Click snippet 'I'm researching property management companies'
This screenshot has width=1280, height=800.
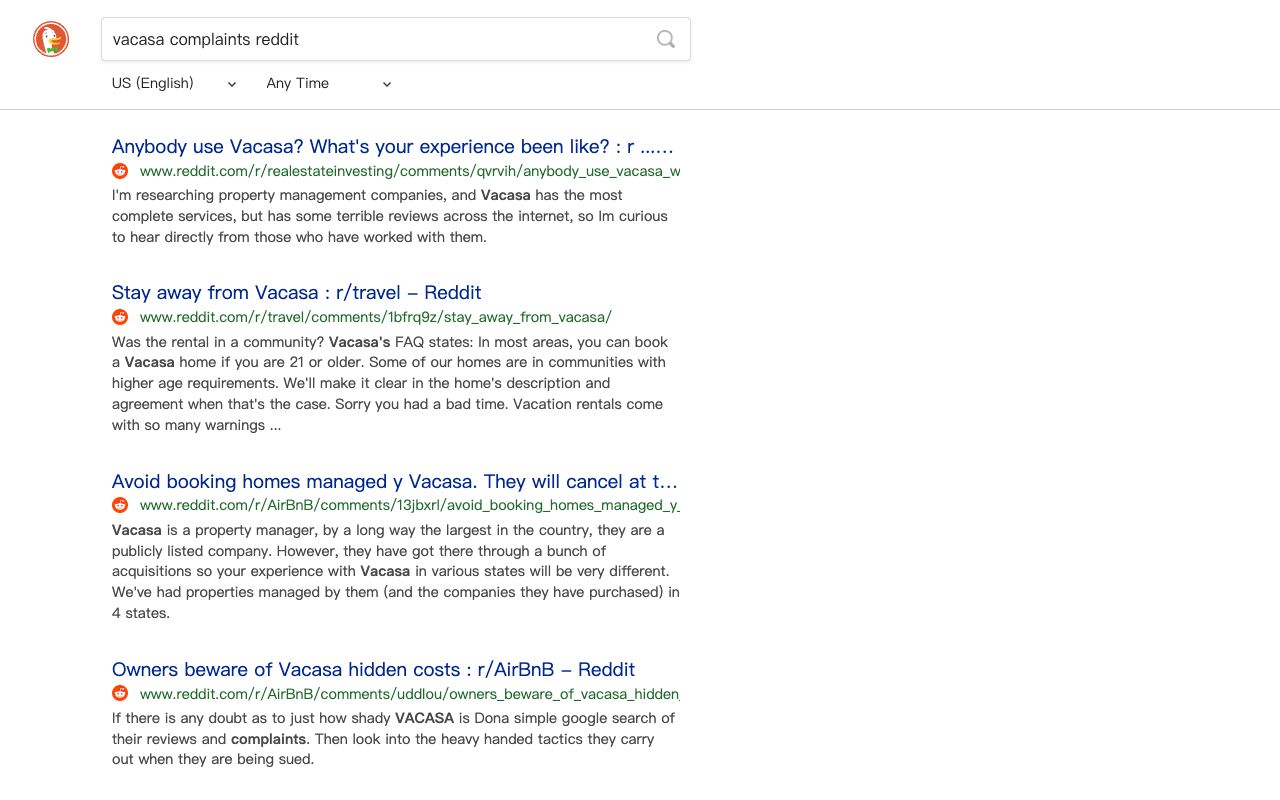point(390,216)
